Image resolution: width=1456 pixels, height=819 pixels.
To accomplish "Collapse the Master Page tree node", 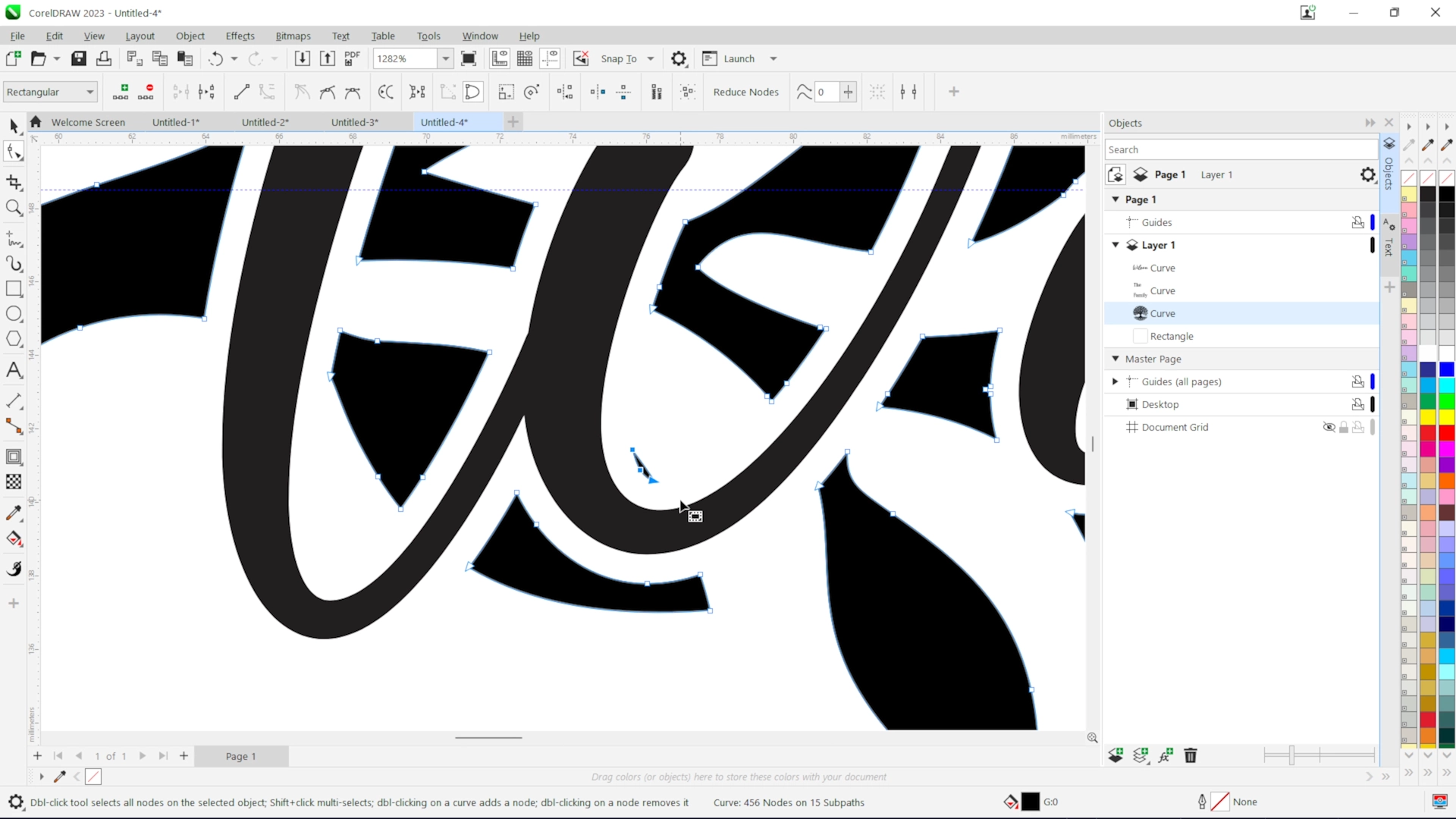I will point(1116,359).
